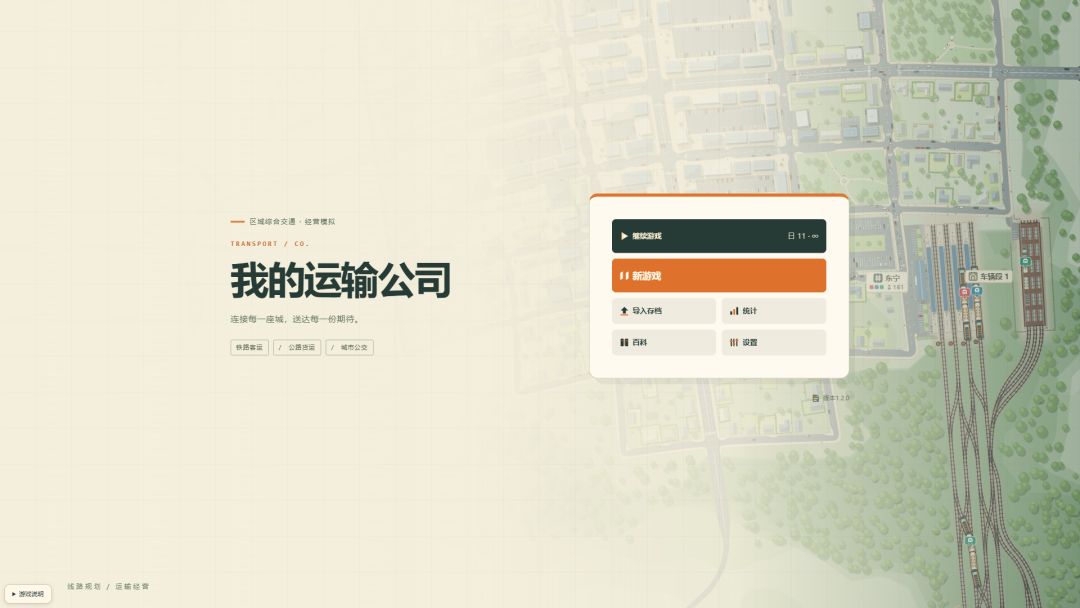Start a new game with 新游戏
The image size is (1080, 608).
pyautogui.click(x=718, y=275)
